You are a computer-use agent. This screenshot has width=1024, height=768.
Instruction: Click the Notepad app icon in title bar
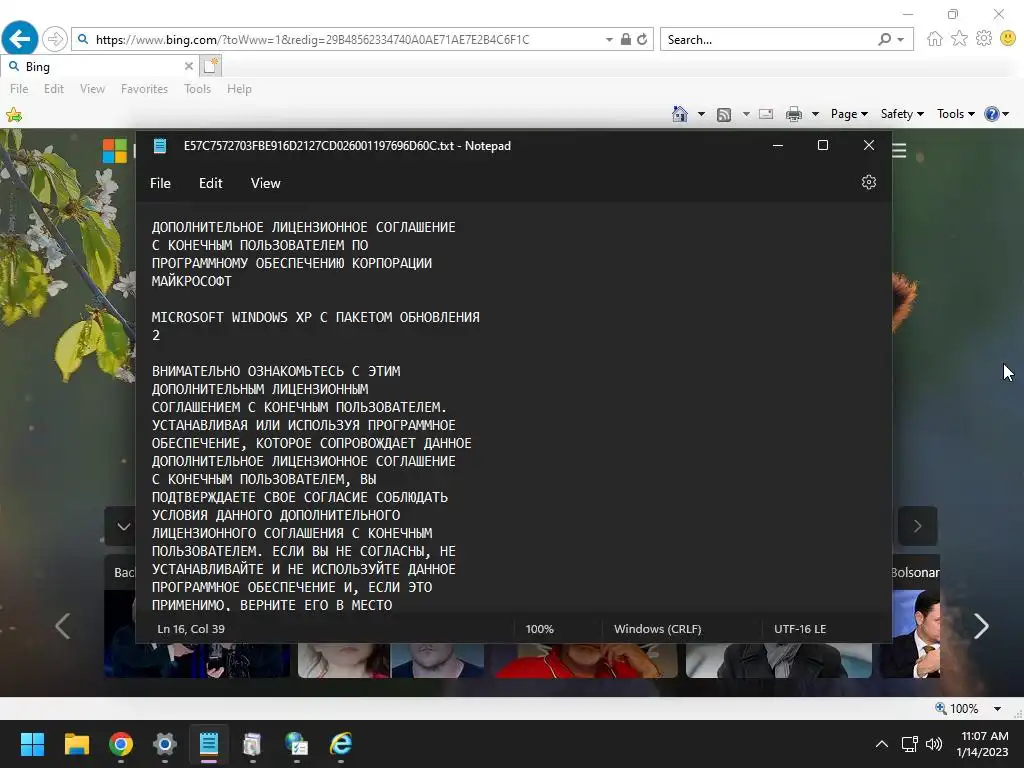tap(160, 146)
